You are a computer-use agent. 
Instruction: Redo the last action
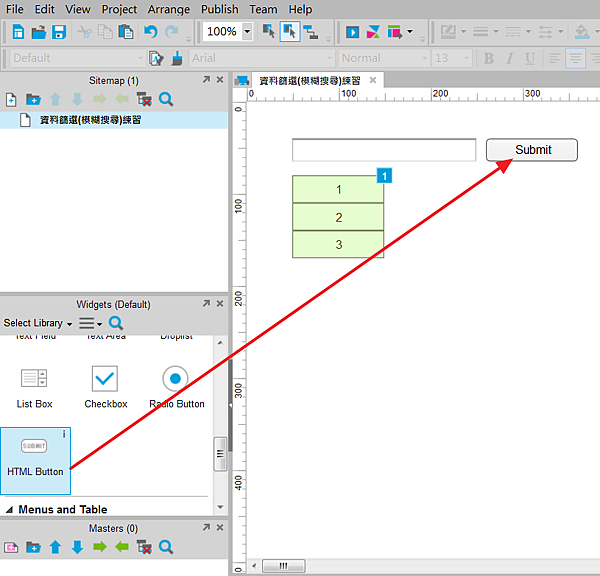pos(172,32)
